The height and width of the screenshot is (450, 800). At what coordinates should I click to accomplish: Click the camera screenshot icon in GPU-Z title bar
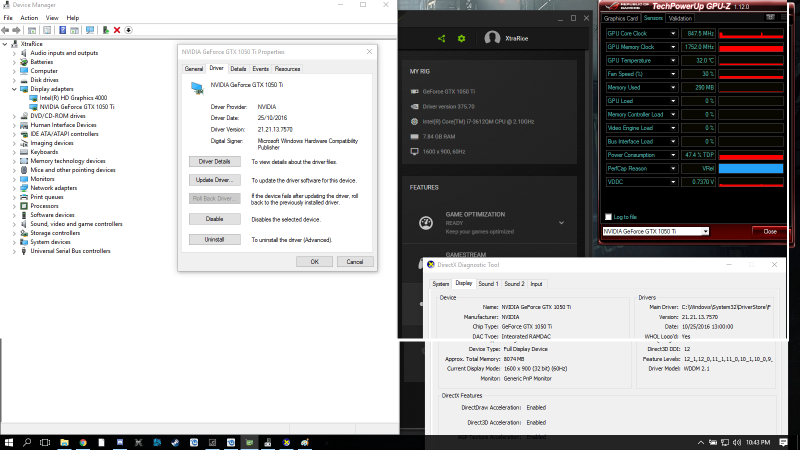[x=770, y=17]
